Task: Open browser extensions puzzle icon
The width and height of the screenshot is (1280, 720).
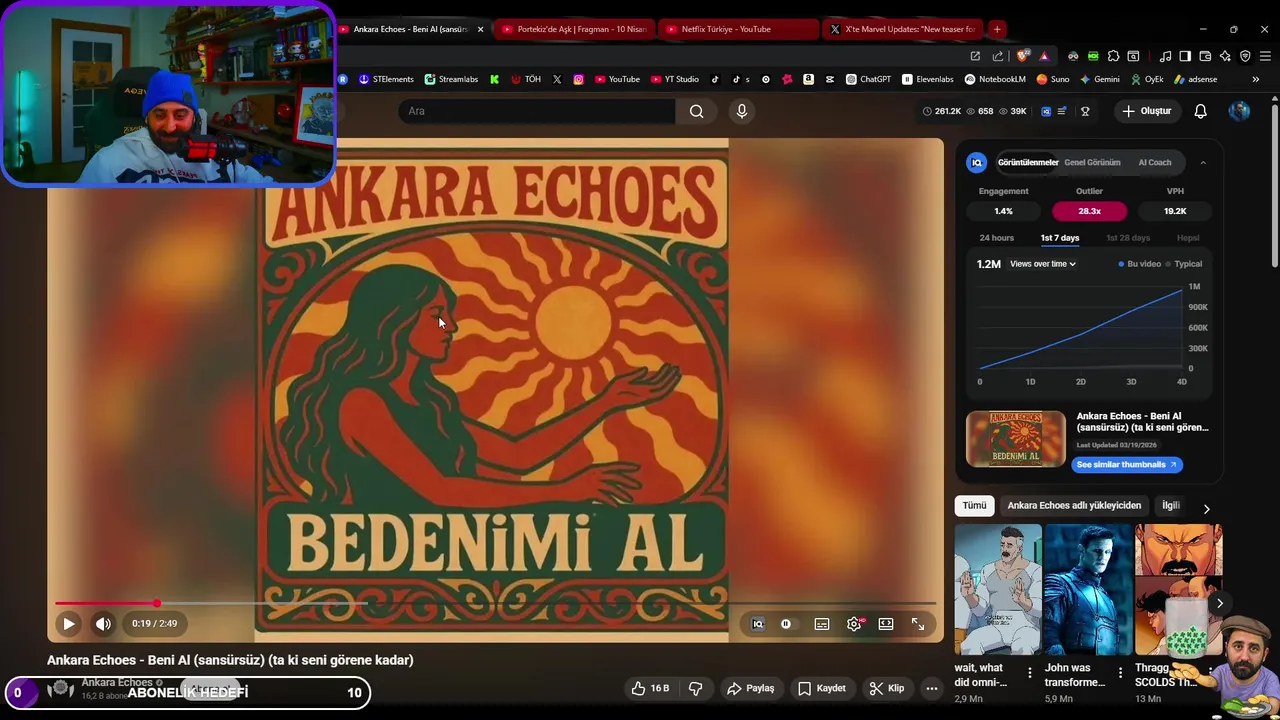Action: (1113, 56)
